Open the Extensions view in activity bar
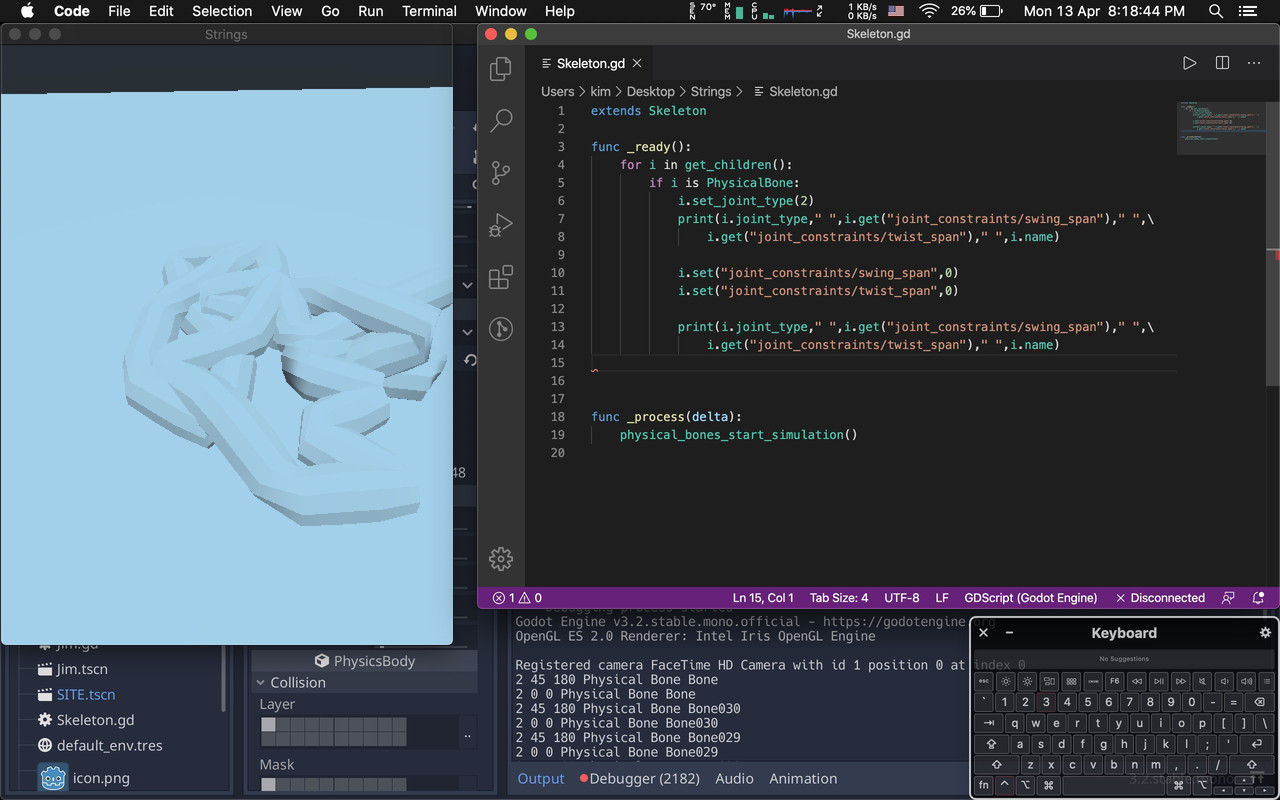 click(x=501, y=277)
